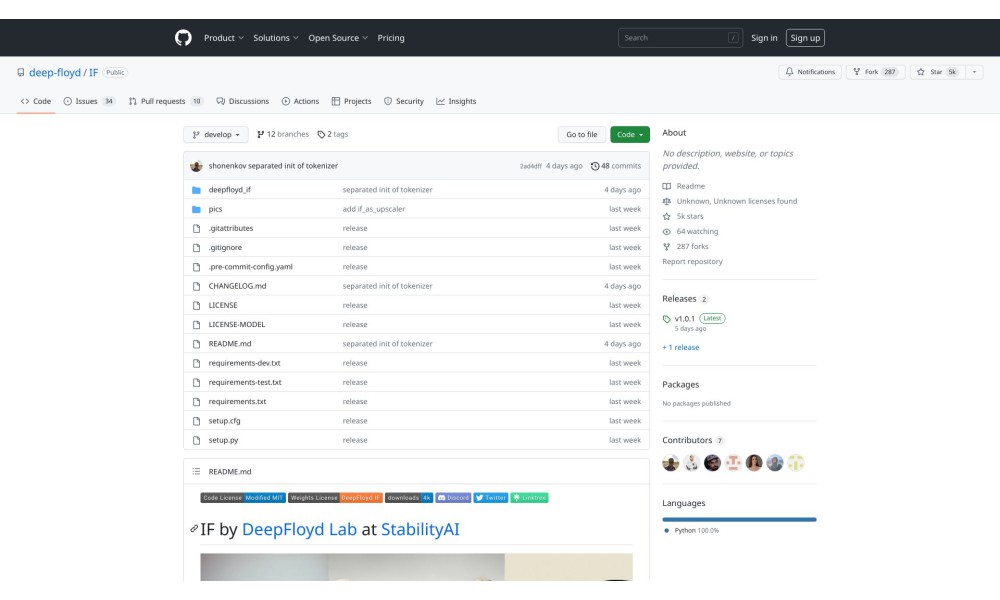
Task: Switch to the Issues tab
Action: (89, 101)
